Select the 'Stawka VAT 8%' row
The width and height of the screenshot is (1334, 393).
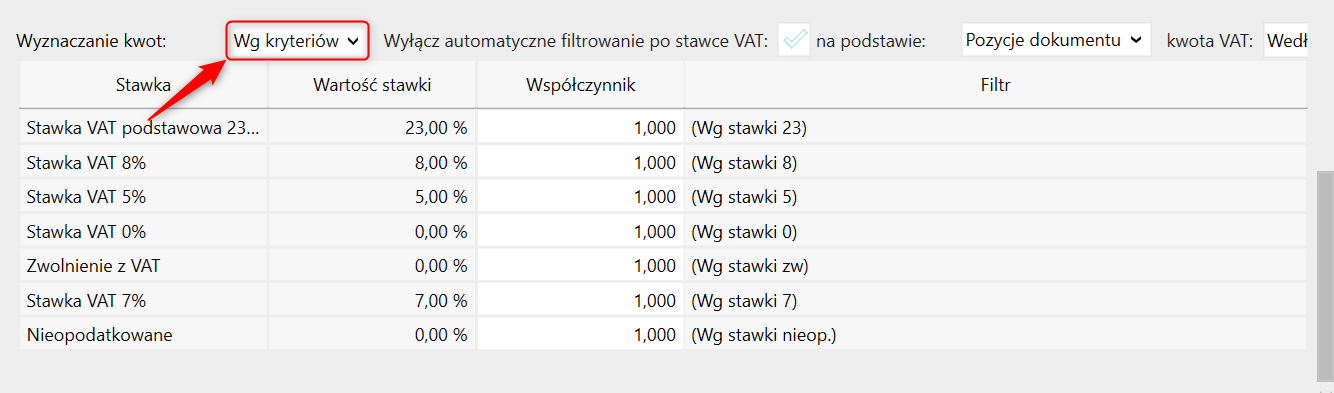(663, 162)
